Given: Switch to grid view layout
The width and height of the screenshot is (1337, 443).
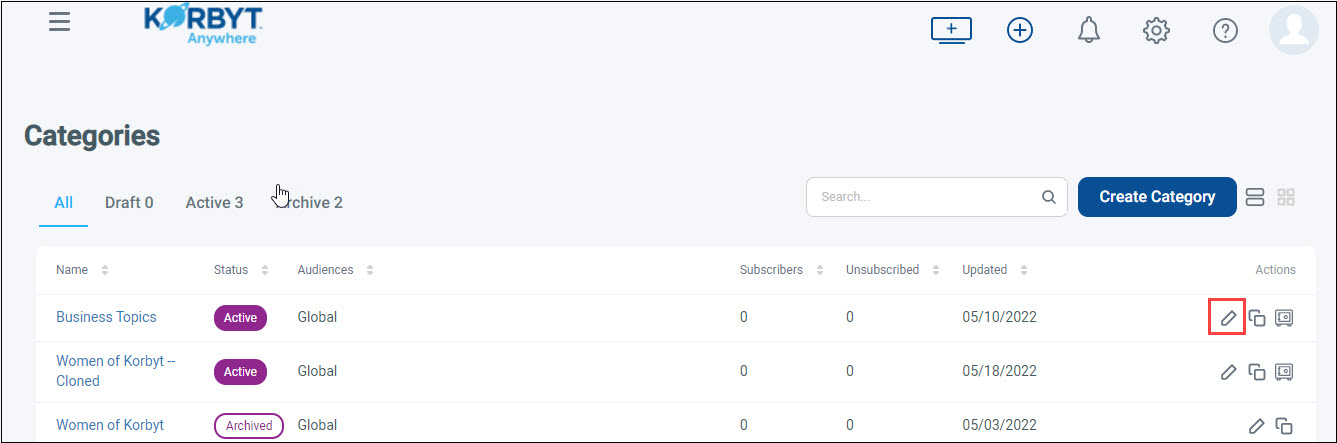Looking at the screenshot, I should [x=1286, y=197].
